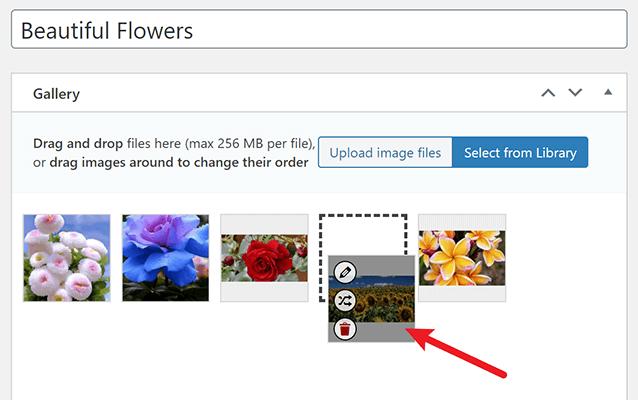Viewport: 638px width, 400px height.
Task: Select the yellow plumeria thumbnail
Action: (462, 258)
